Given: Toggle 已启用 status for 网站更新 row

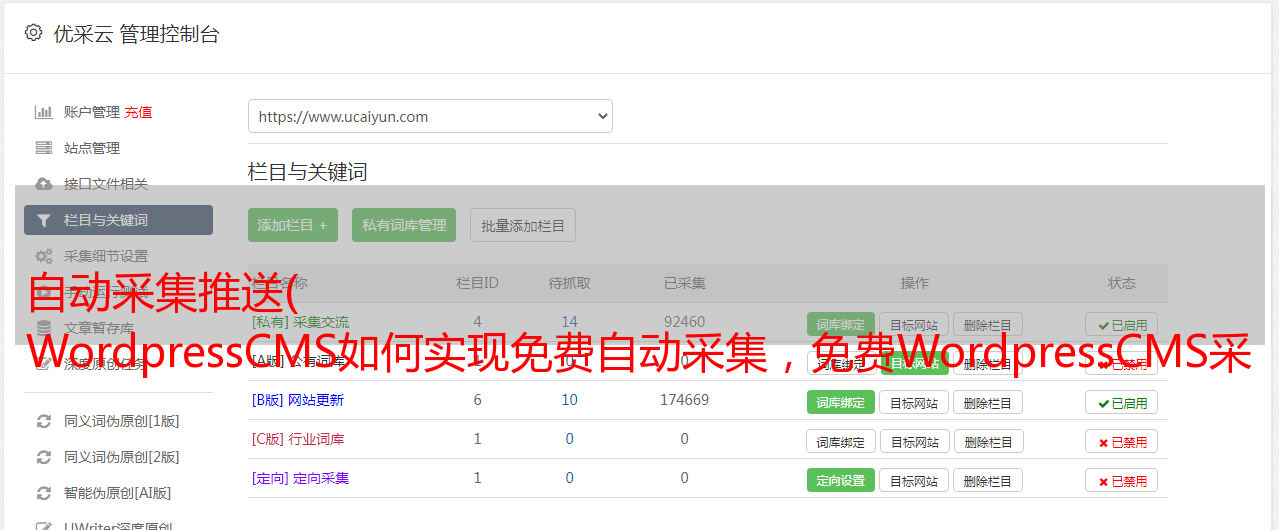Looking at the screenshot, I should coord(1122,402).
